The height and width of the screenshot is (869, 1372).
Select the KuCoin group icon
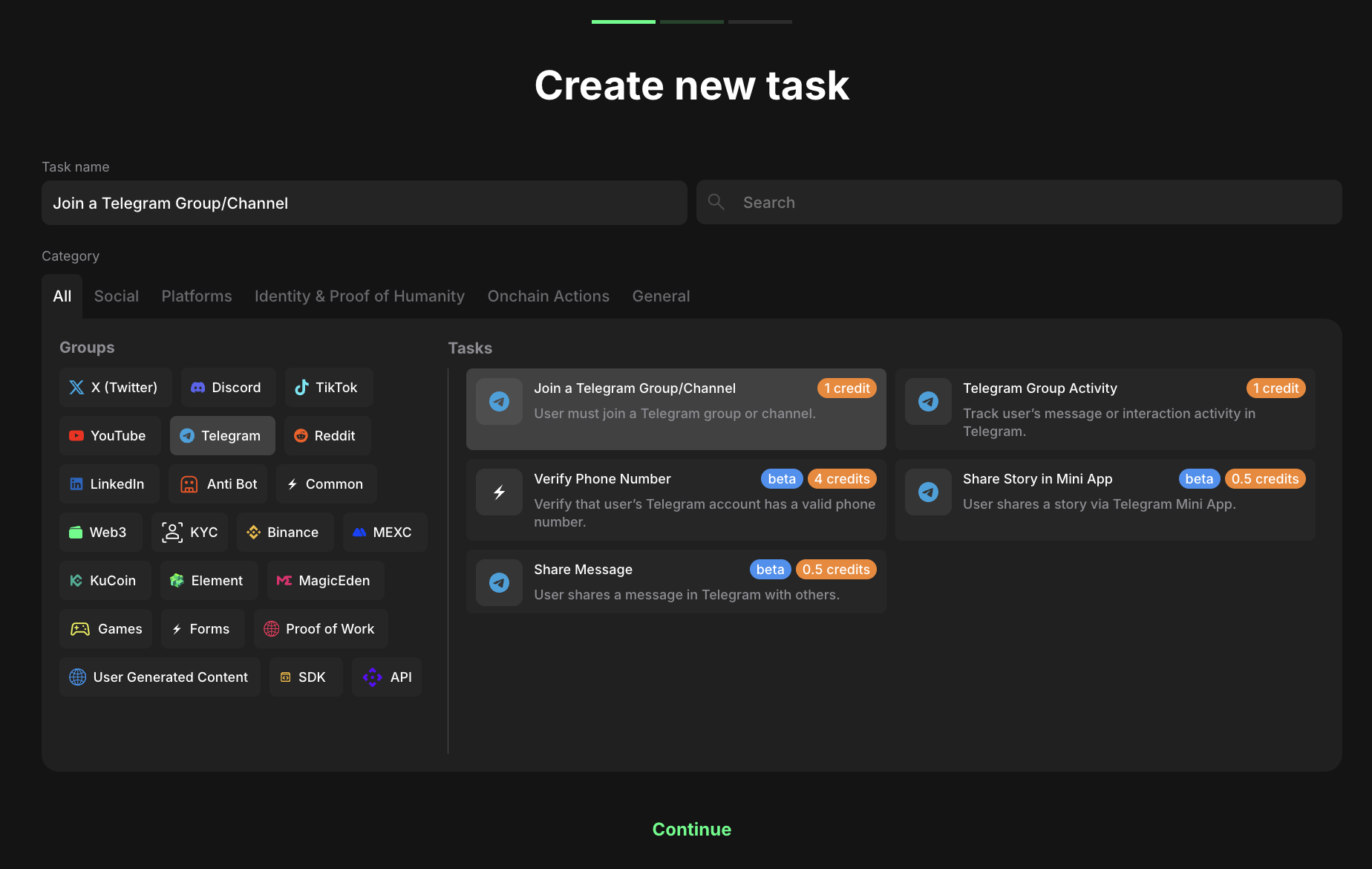[76, 581]
